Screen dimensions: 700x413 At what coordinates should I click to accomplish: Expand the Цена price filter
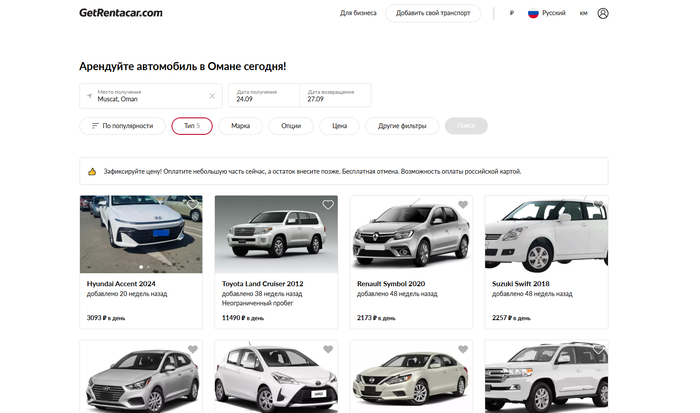[x=339, y=126]
